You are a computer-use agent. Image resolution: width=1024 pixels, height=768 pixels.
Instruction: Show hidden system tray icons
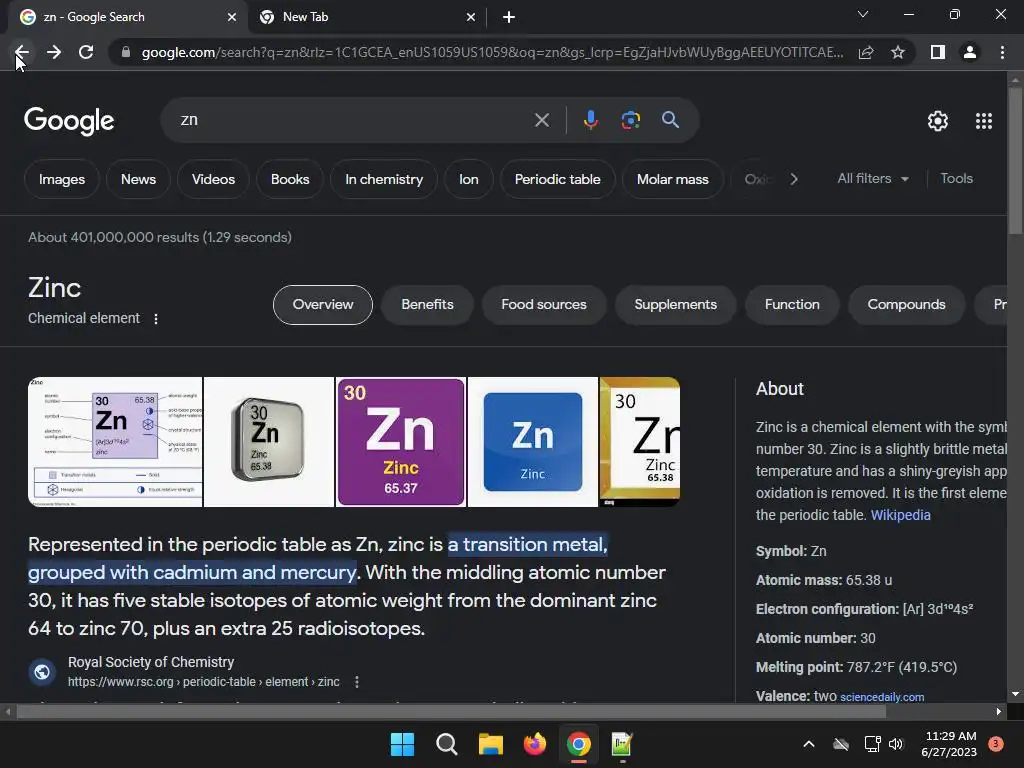click(808, 744)
